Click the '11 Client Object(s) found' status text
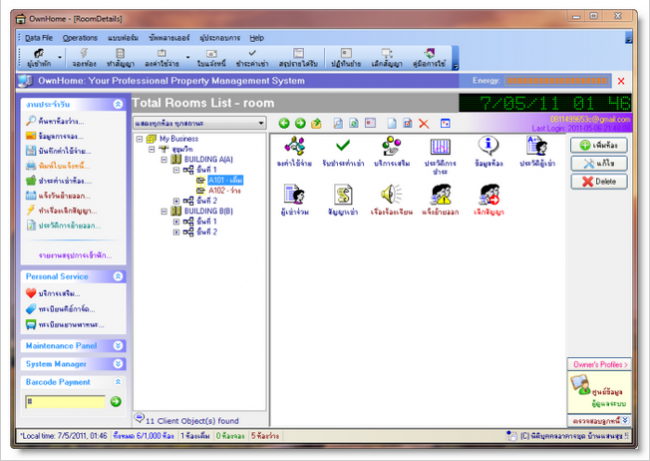The height and width of the screenshot is (461, 650). click(x=192, y=421)
